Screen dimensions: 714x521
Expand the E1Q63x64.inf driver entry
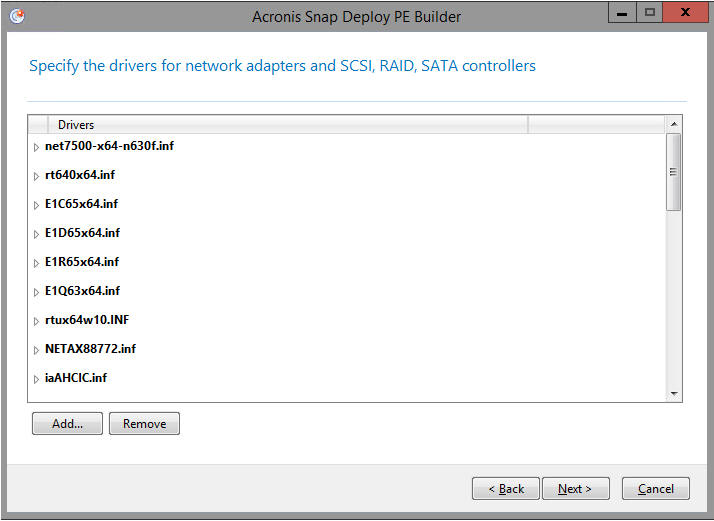(x=36, y=292)
